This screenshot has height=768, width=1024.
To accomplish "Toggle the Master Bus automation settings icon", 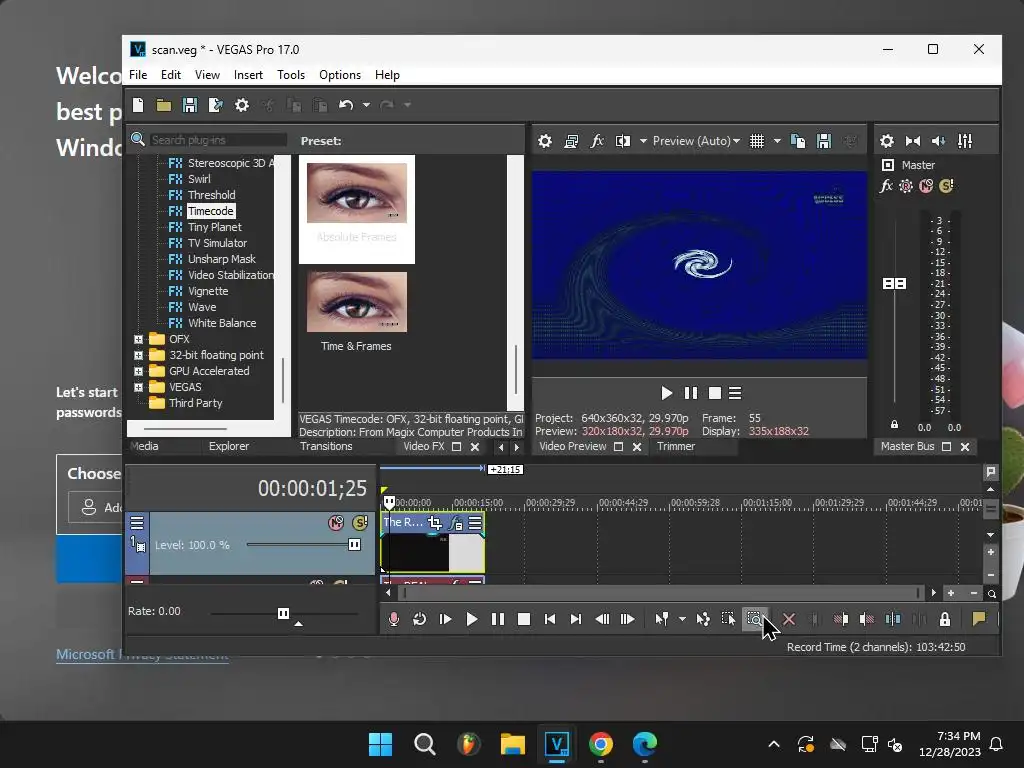I will [x=906, y=186].
